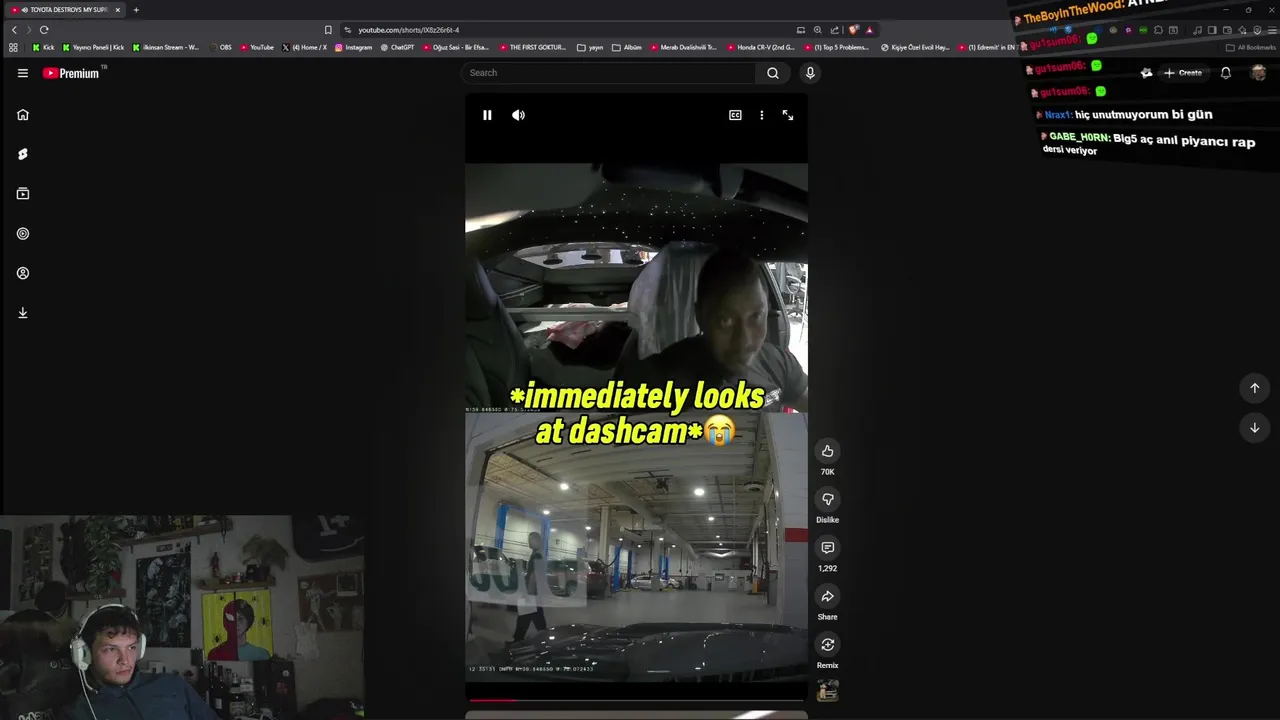Image resolution: width=1280 pixels, height=720 pixels.
Task: Open Brave Rewards triangle icon
Action: 869,30
